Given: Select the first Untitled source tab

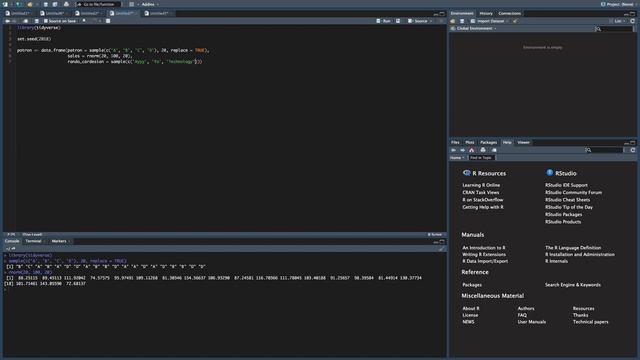Looking at the screenshot, I should point(18,13).
